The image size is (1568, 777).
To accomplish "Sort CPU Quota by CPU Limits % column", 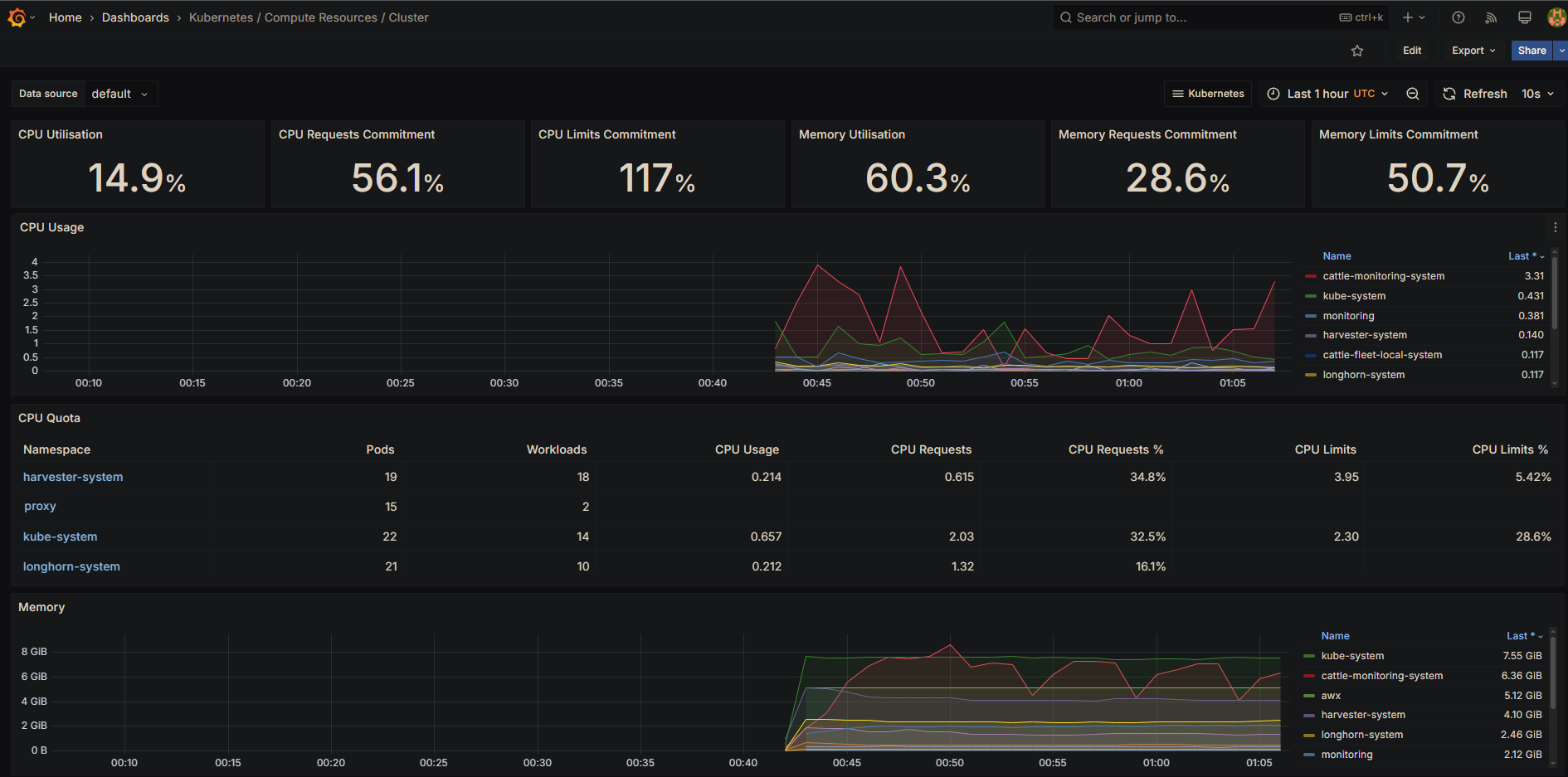I will click(x=1510, y=449).
